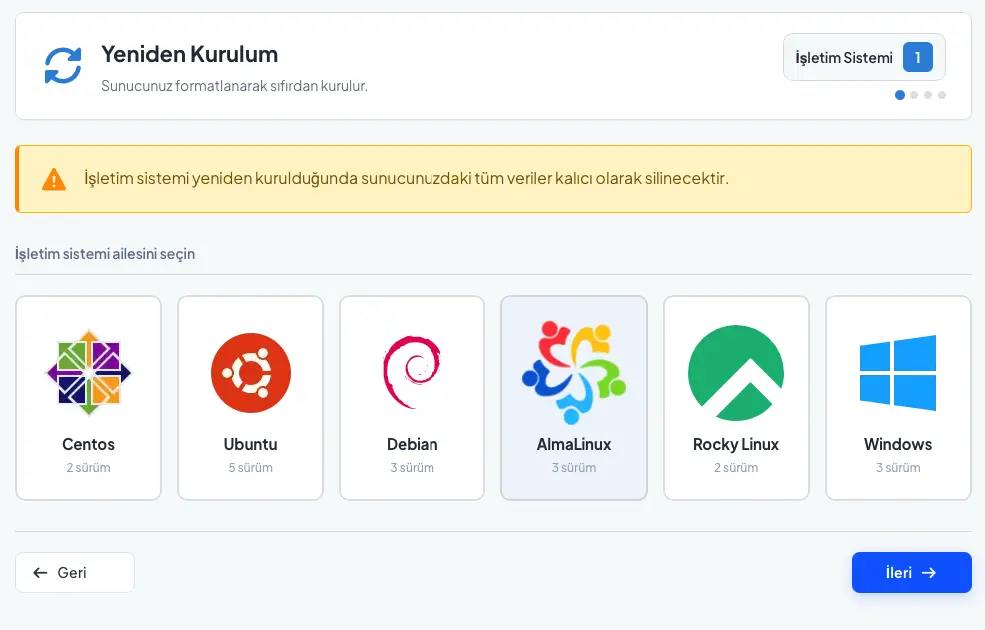Click the Ubuntu logo
This screenshot has width=985, height=630.
(x=250, y=373)
